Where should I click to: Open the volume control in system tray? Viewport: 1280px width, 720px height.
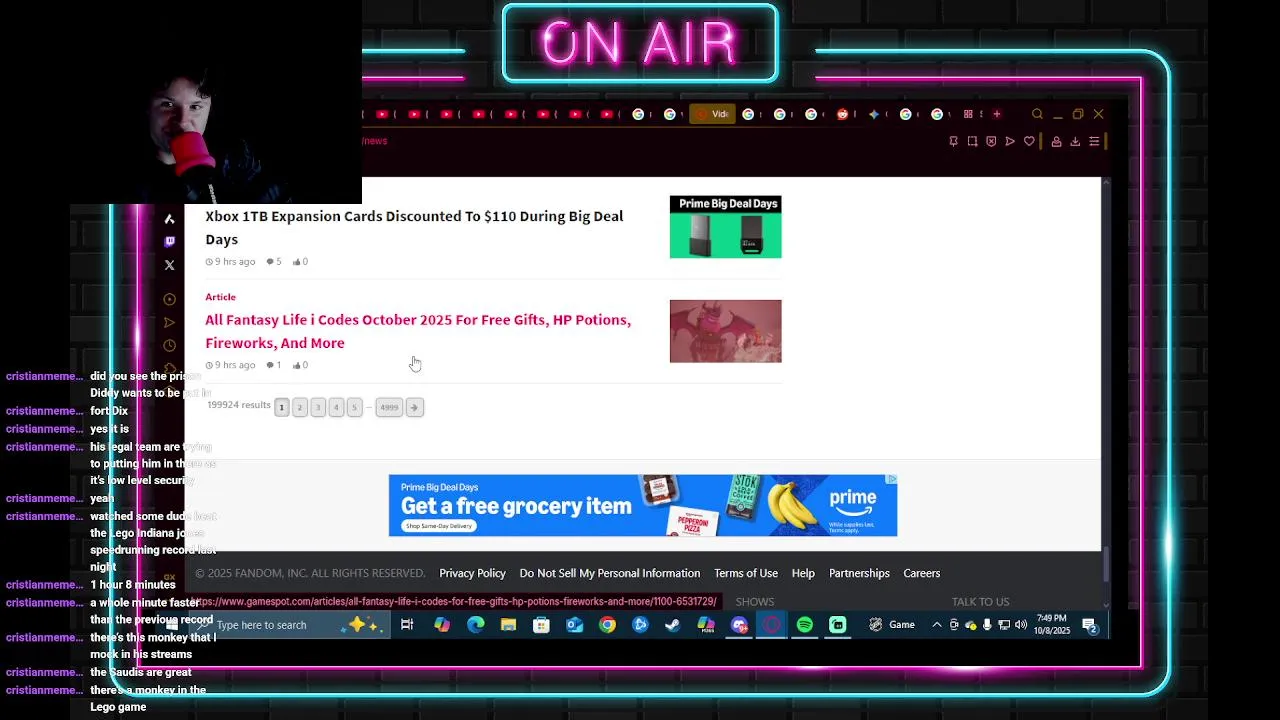coord(1020,625)
